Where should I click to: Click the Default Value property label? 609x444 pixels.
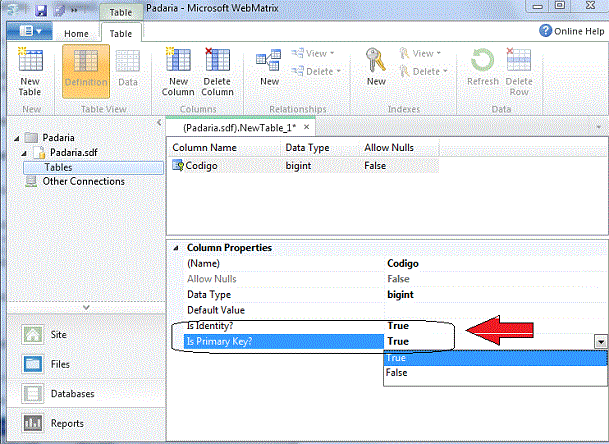click(216, 310)
